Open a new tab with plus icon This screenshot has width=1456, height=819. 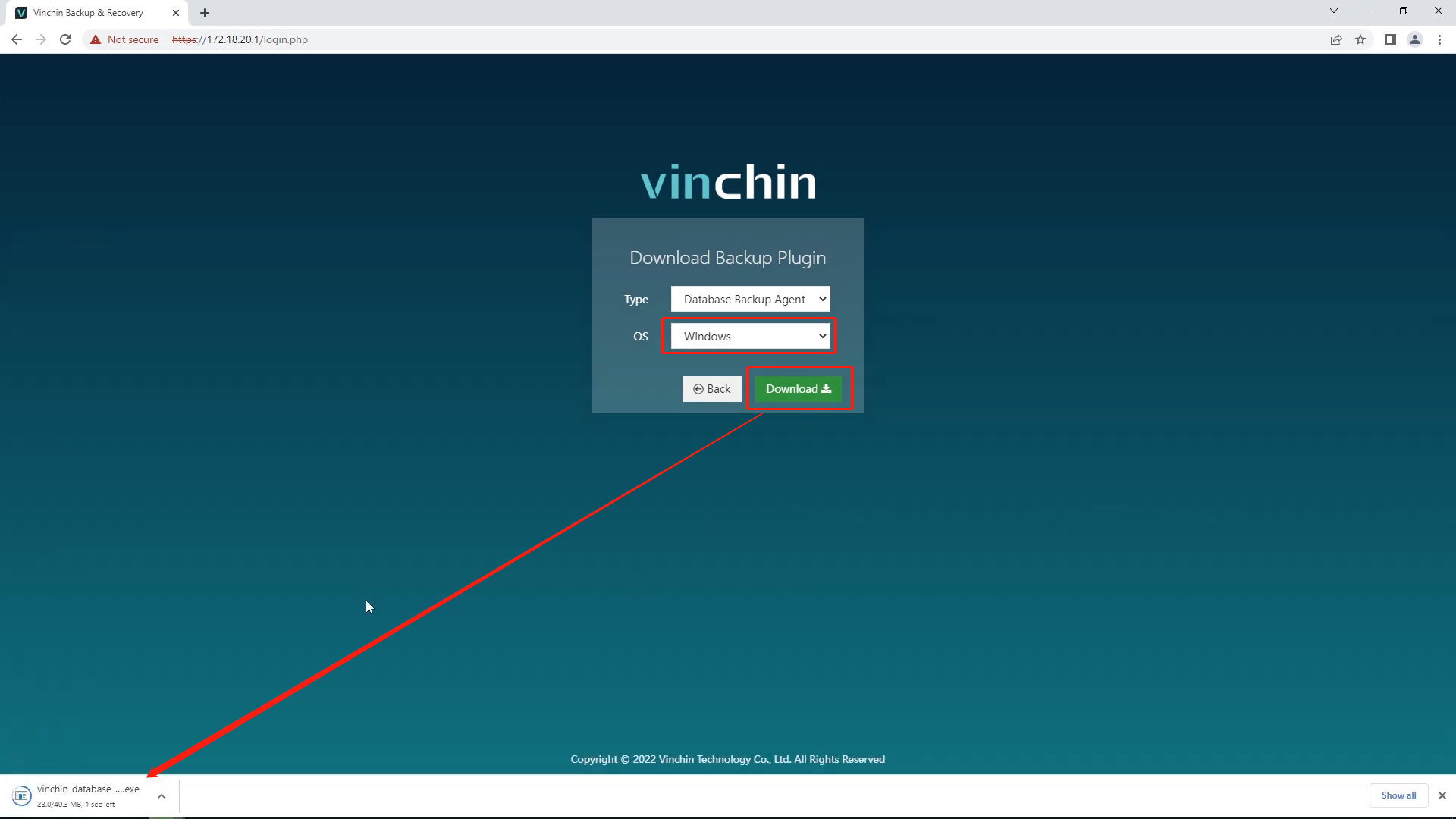pyautogui.click(x=205, y=13)
